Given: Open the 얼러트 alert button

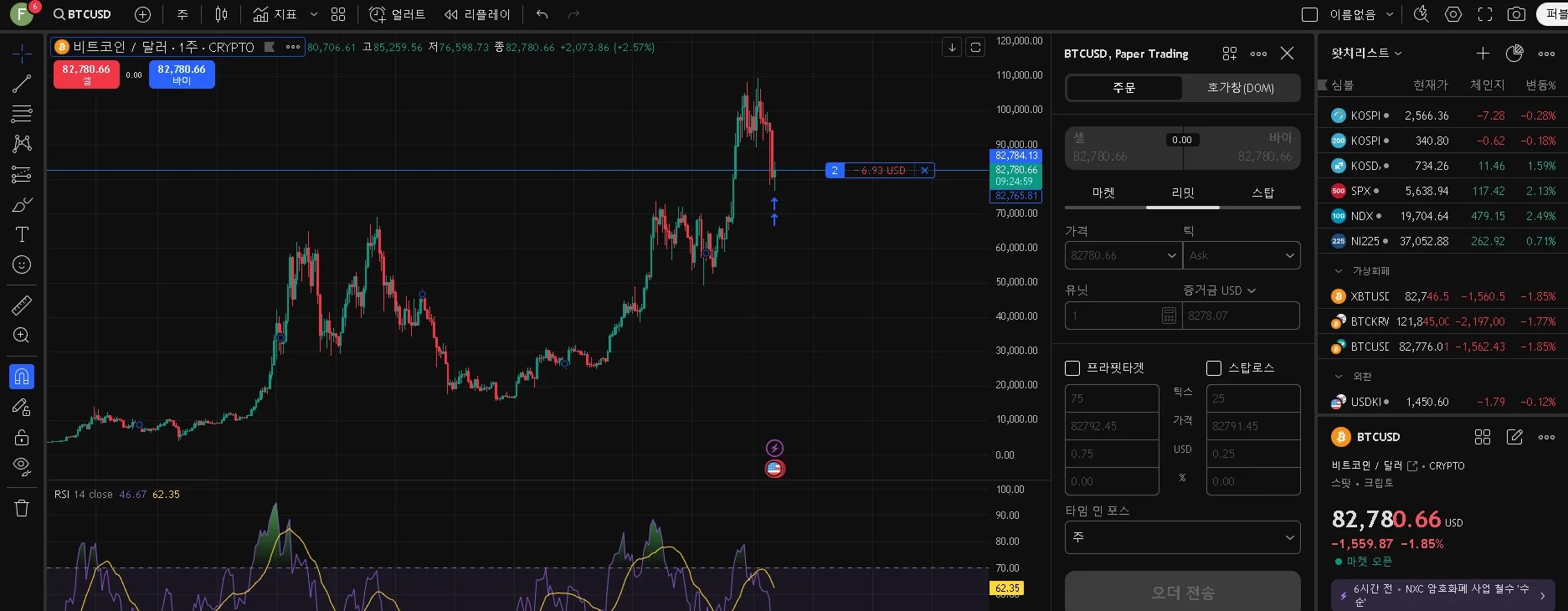Looking at the screenshot, I should pyautogui.click(x=398, y=14).
